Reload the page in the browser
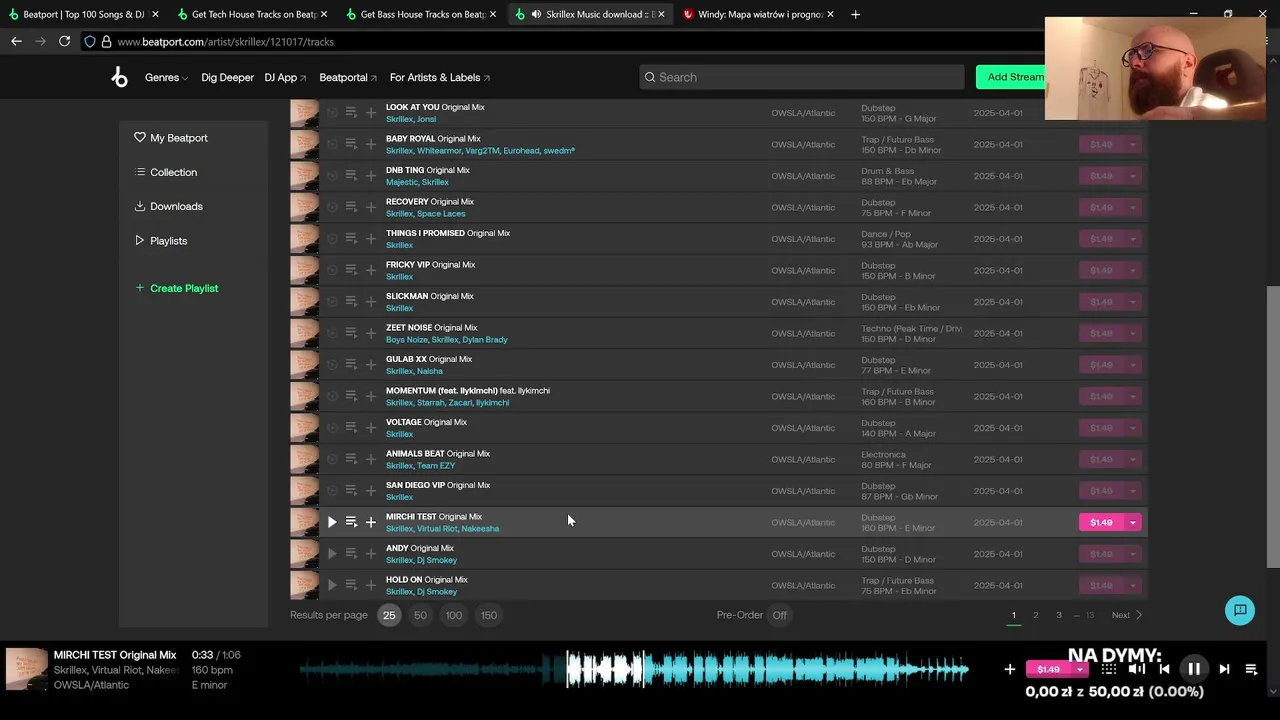 click(64, 41)
